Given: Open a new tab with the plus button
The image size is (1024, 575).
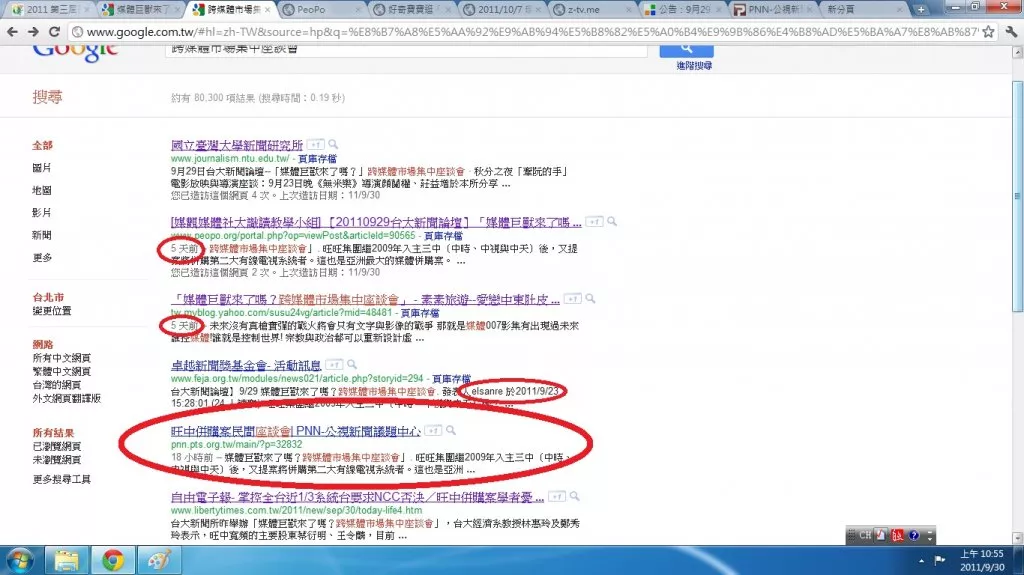Looking at the screenshot, I should tap(921, 9).
